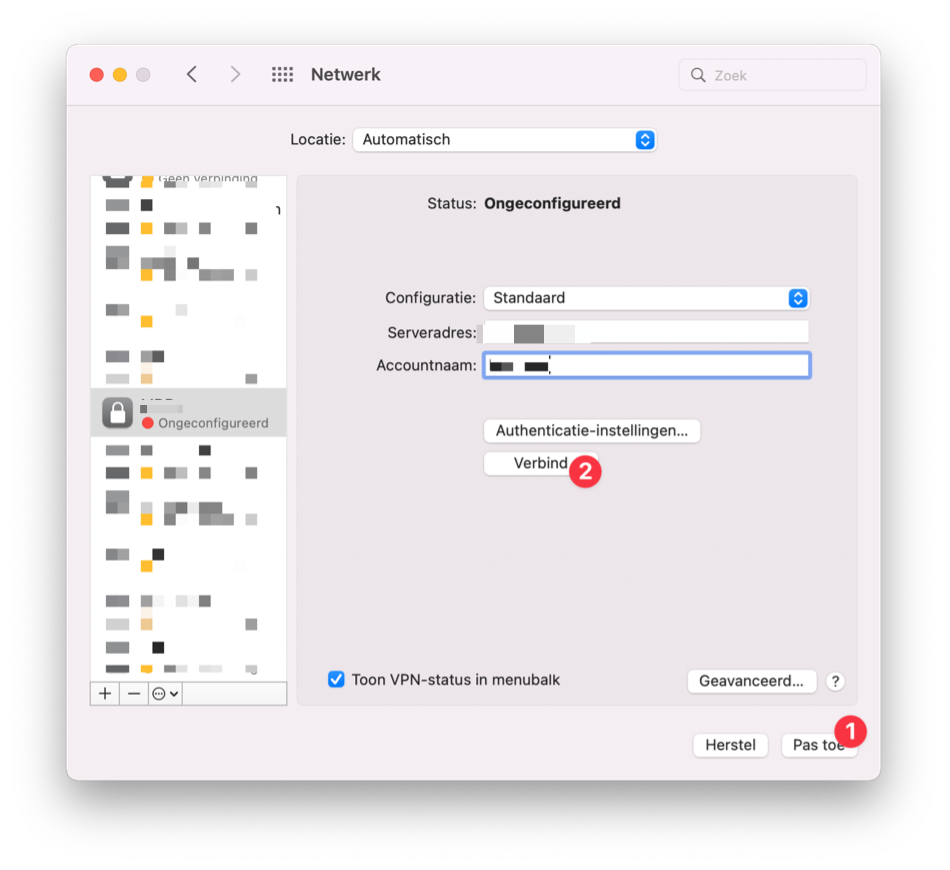Click the Herstel button
Screen dimensions: 950x870
[730, 745]
